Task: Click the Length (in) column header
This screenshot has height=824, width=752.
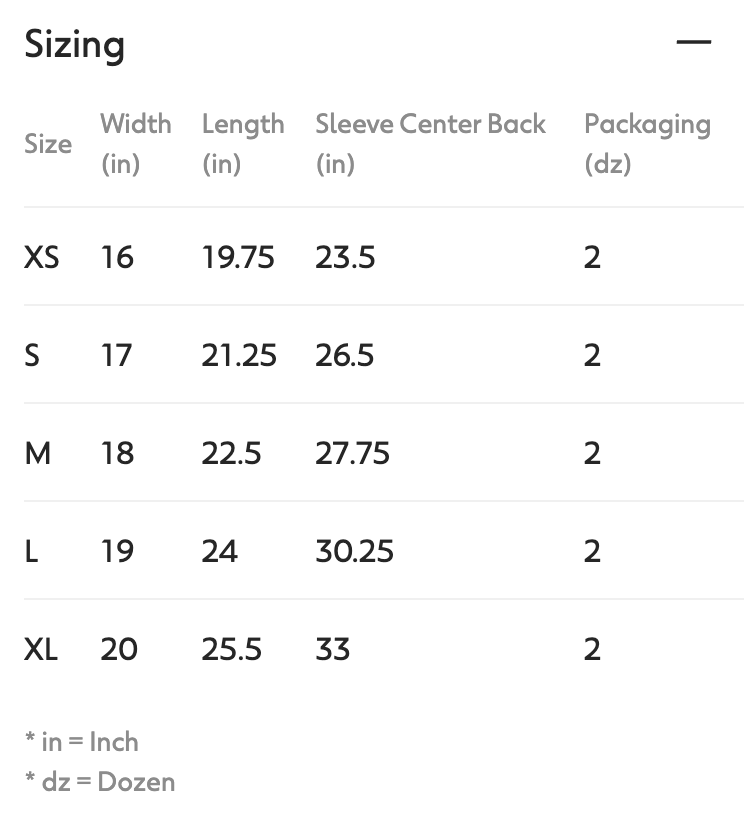Action: point(242,143)
